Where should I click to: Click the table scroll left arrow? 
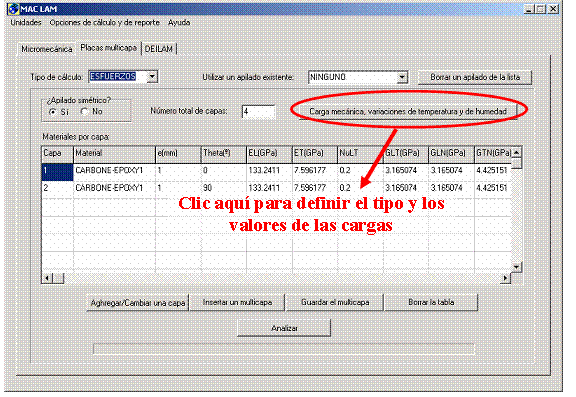coord(47,278)
